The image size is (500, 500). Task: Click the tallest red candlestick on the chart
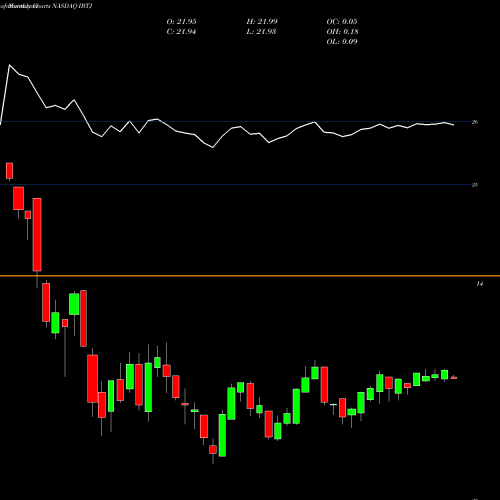point(37,235)
